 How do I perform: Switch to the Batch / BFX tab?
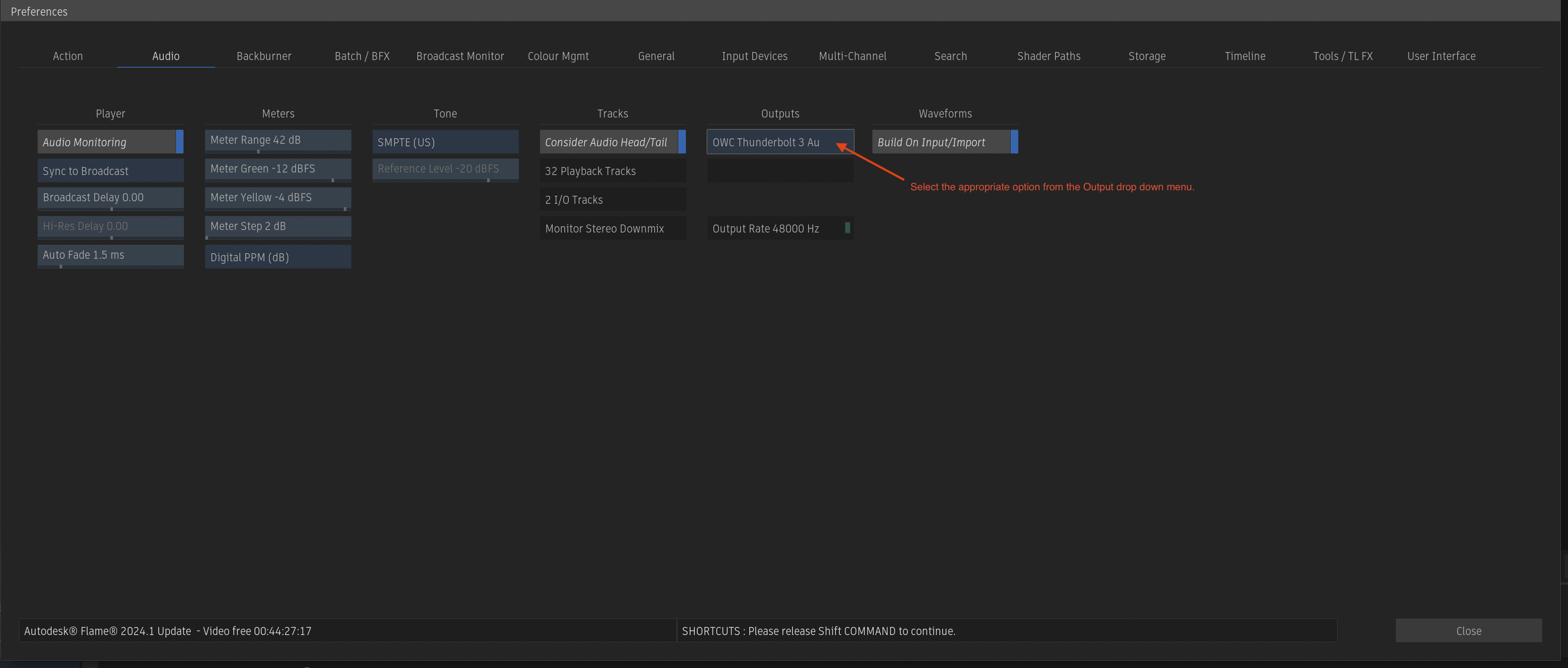pyautogui.click(x=362, y=55)
